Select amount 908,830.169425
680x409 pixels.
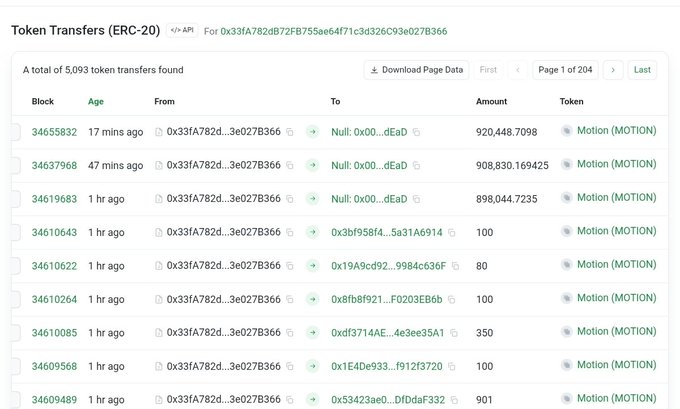click(x=512, y=165)
